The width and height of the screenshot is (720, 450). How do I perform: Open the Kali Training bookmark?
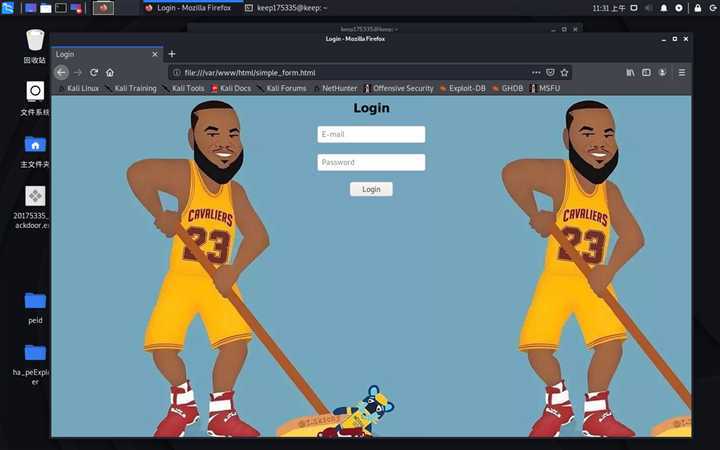131,88
